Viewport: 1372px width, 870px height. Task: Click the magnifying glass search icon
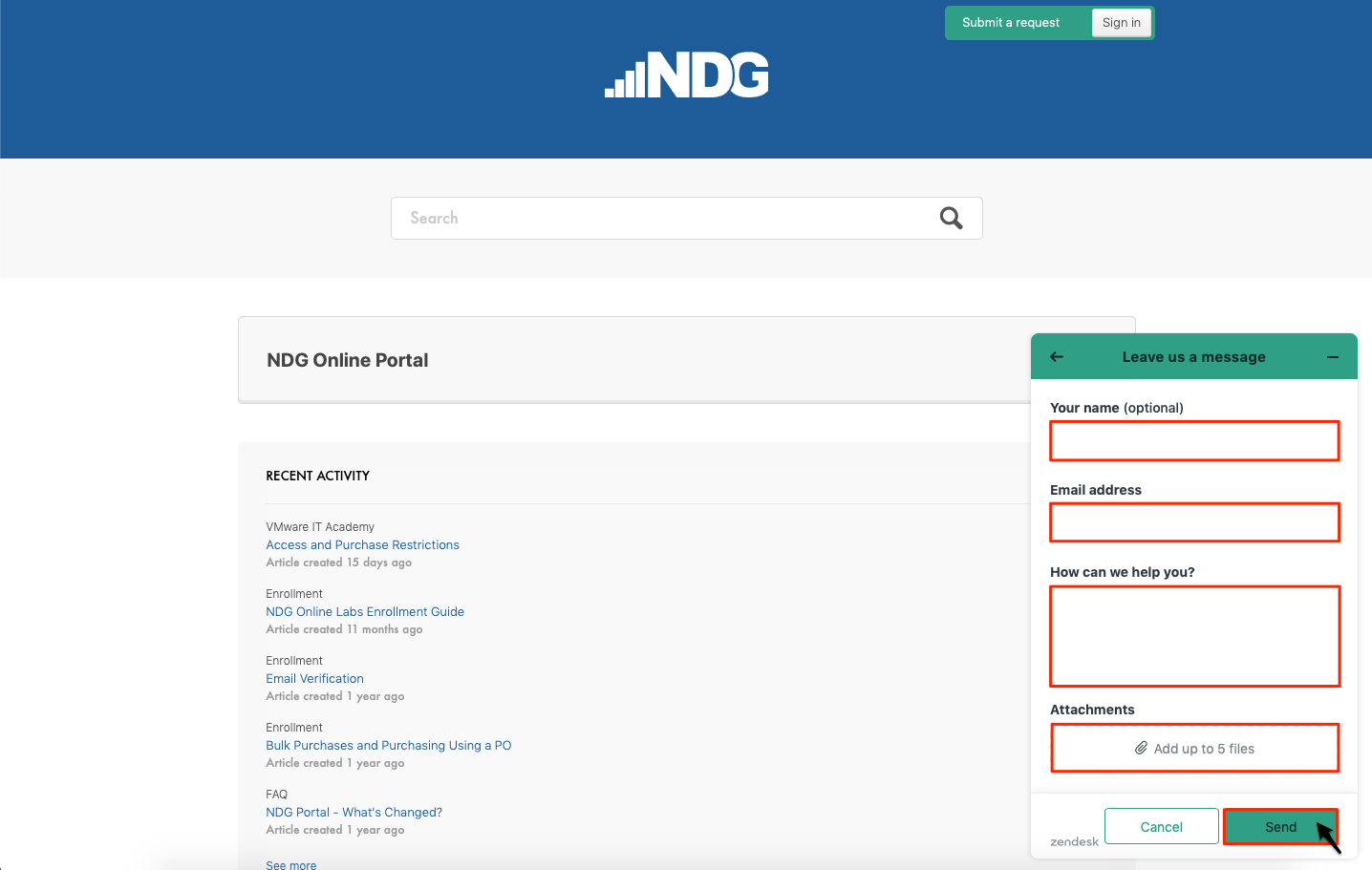click(x=951, y=218)
